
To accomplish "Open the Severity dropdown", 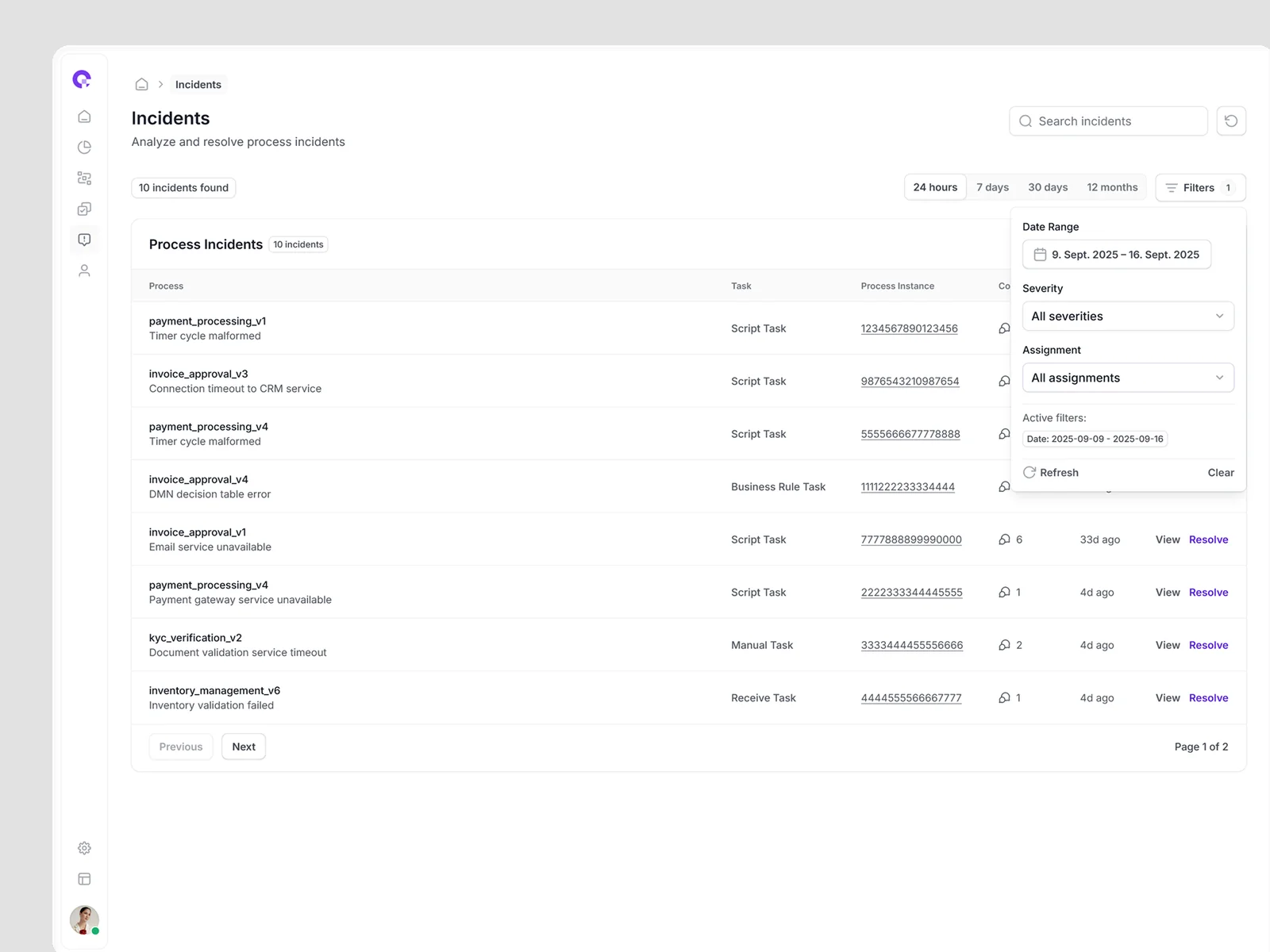I will (x=1127, y=317).
